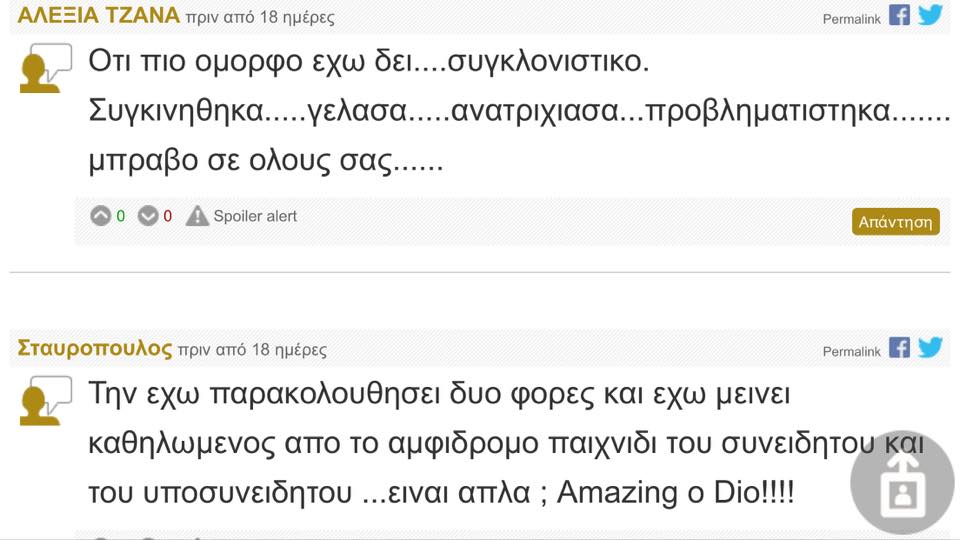This screenshot has width=960, height=540.
Task: Click the Απάντηση reply button
Action: pos(896,222)
